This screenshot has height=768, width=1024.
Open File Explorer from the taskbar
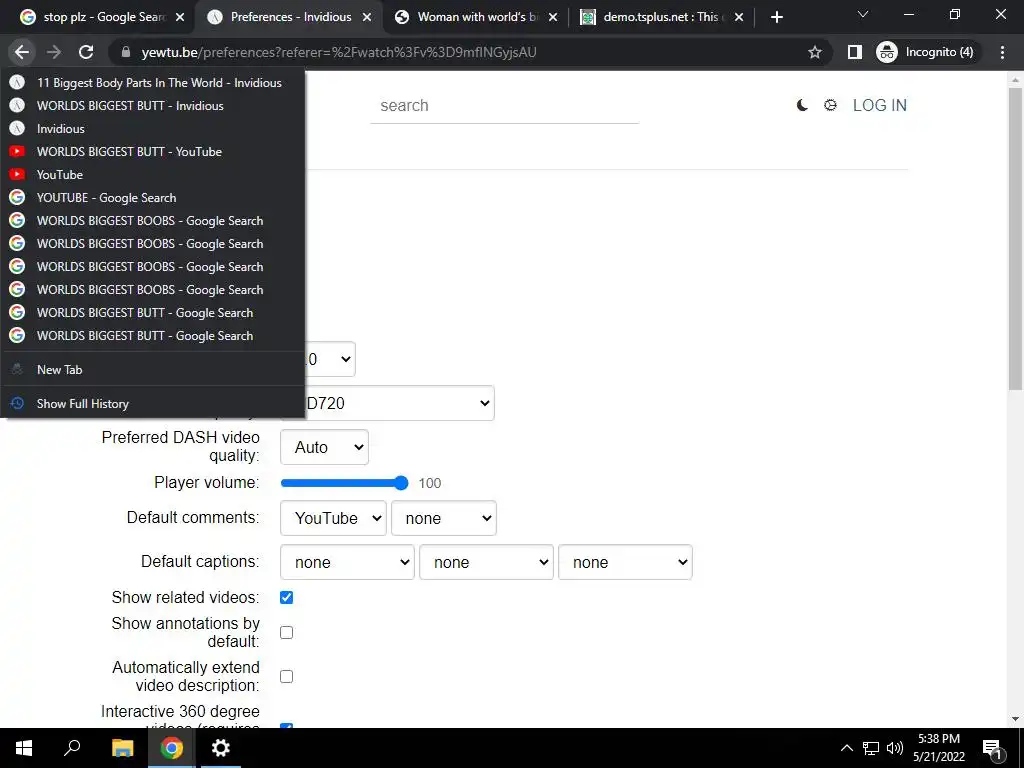pos(122,748)
